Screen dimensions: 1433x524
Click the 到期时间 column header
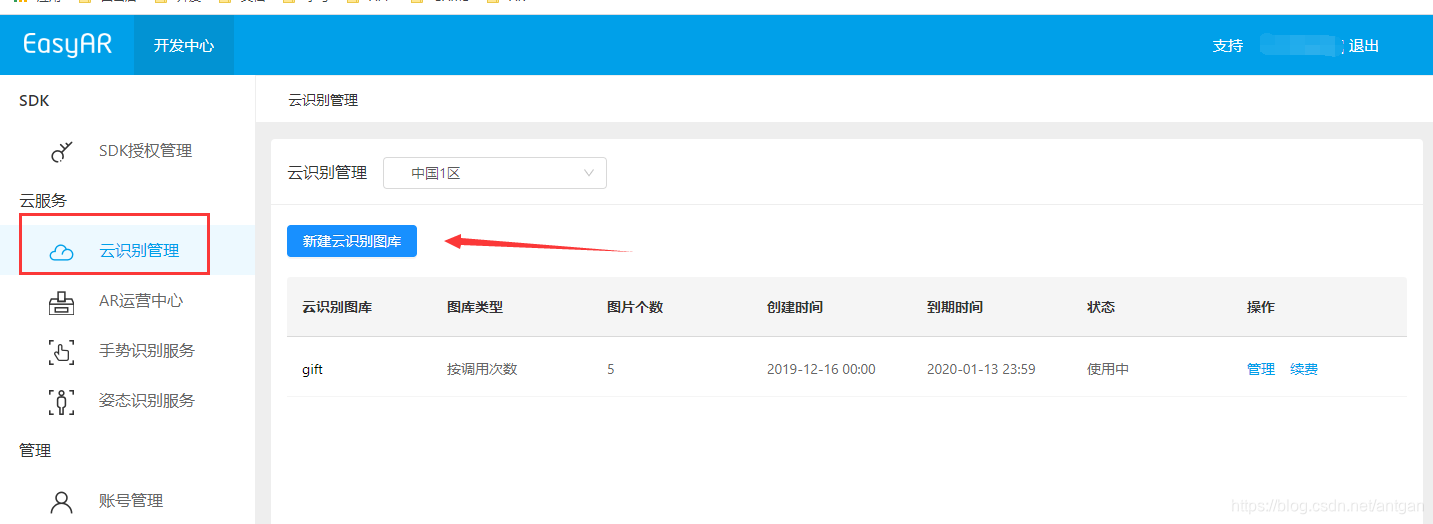955,307
